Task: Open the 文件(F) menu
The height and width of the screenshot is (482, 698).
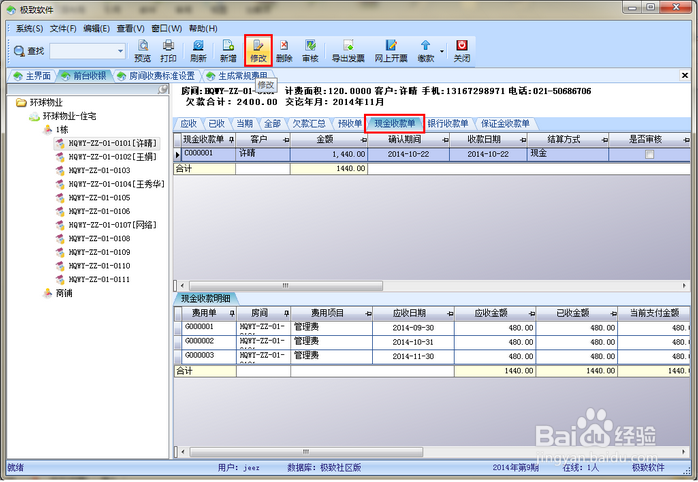Action: [63, 28]
